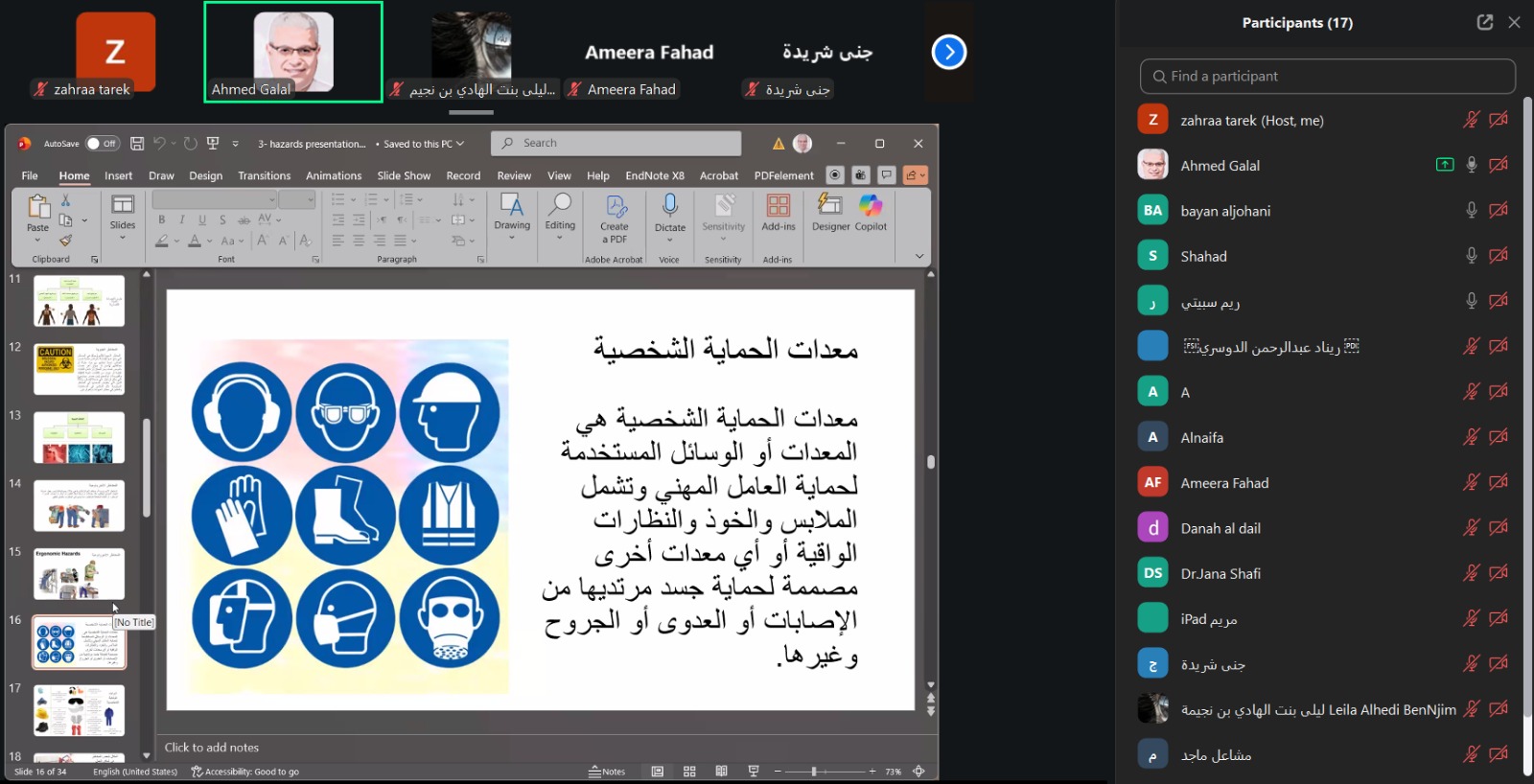Viewport: 1534px width, 784px height.
Task: Switch to Slide Sorter view in status bar
Action: pyautogui.click(x=689, y=772)
